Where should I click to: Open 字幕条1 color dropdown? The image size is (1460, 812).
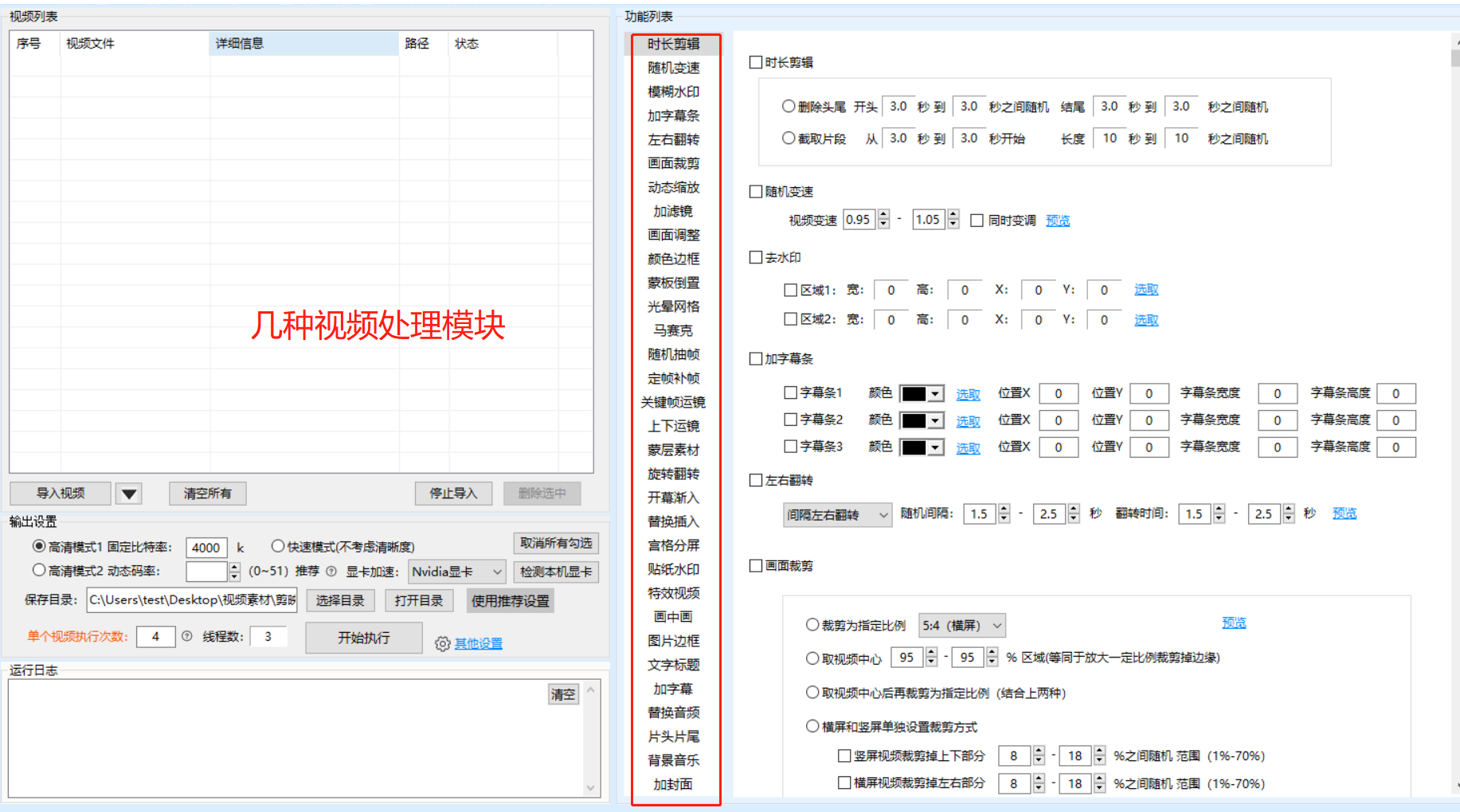coord(922,393)
